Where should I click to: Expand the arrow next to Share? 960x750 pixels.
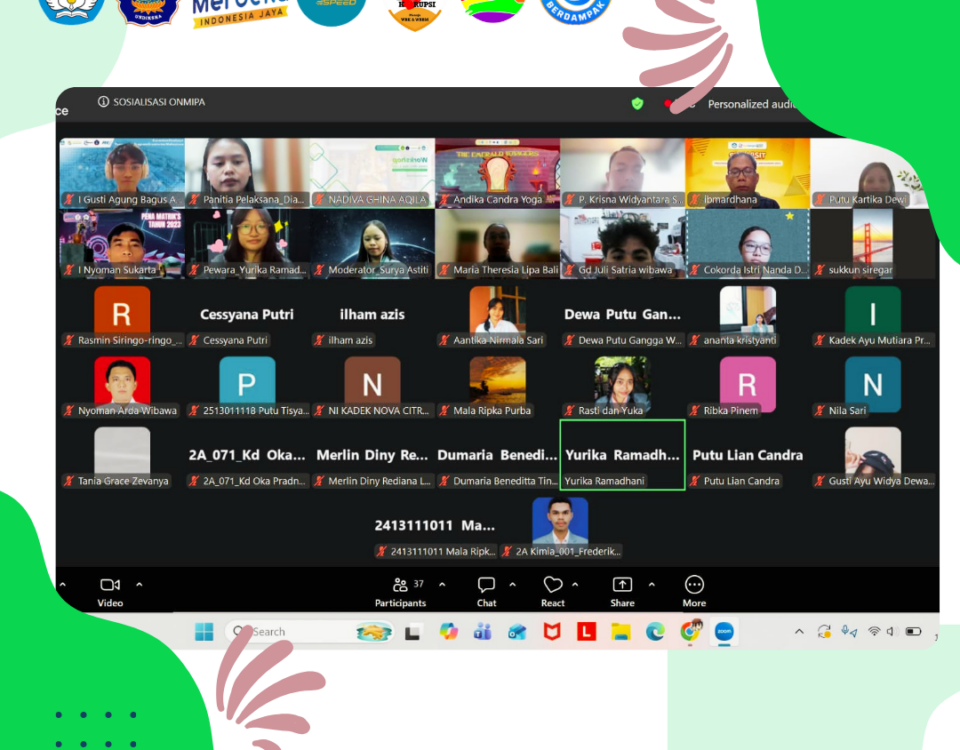pyautogui.click(x=651, y=585)
